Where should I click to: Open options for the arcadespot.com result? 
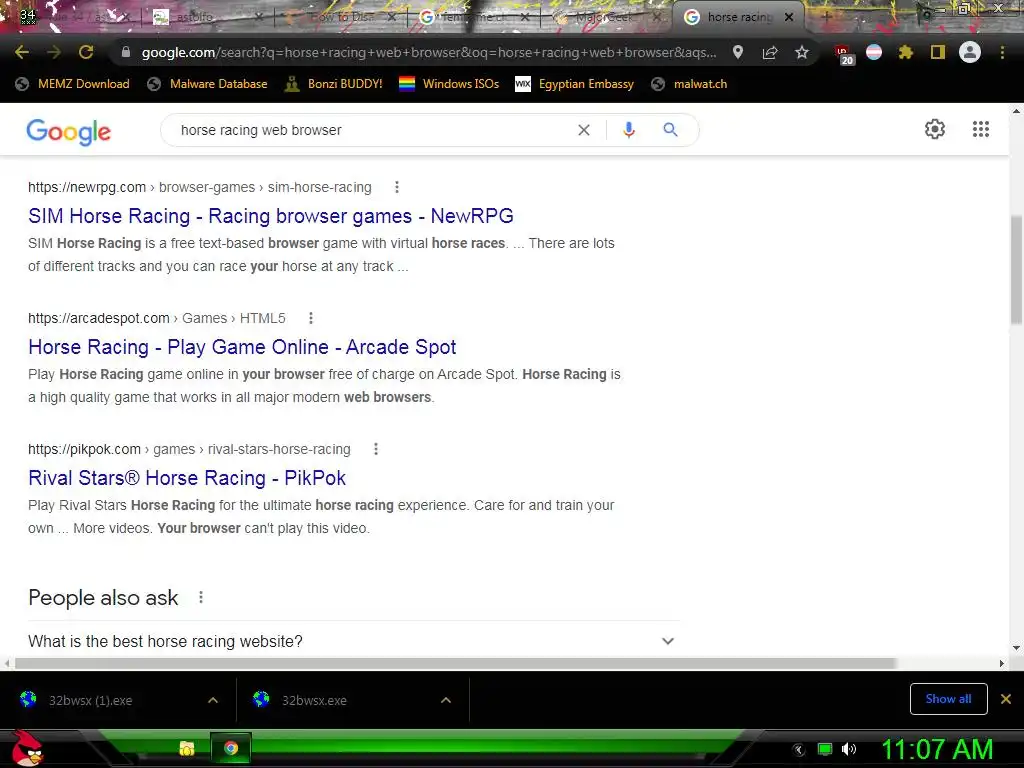tap(311, 318)
